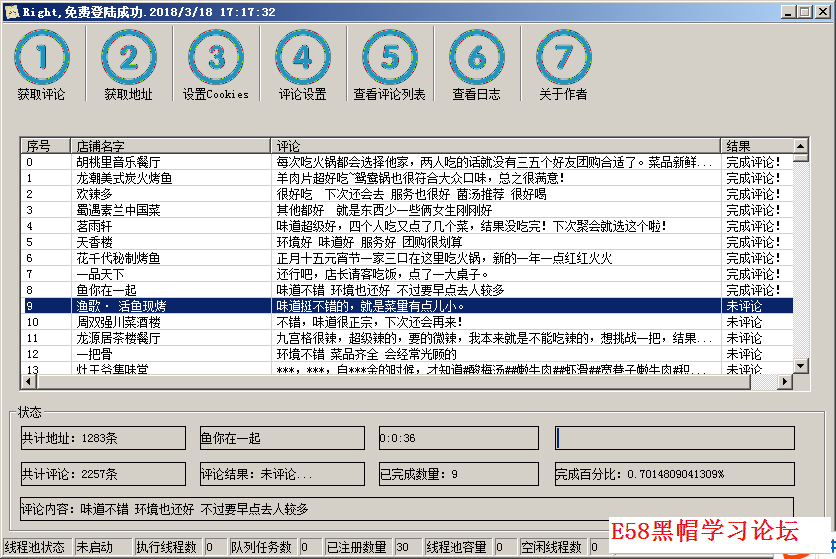Click the list's scroll up arrow

click(x=800, y=146)
